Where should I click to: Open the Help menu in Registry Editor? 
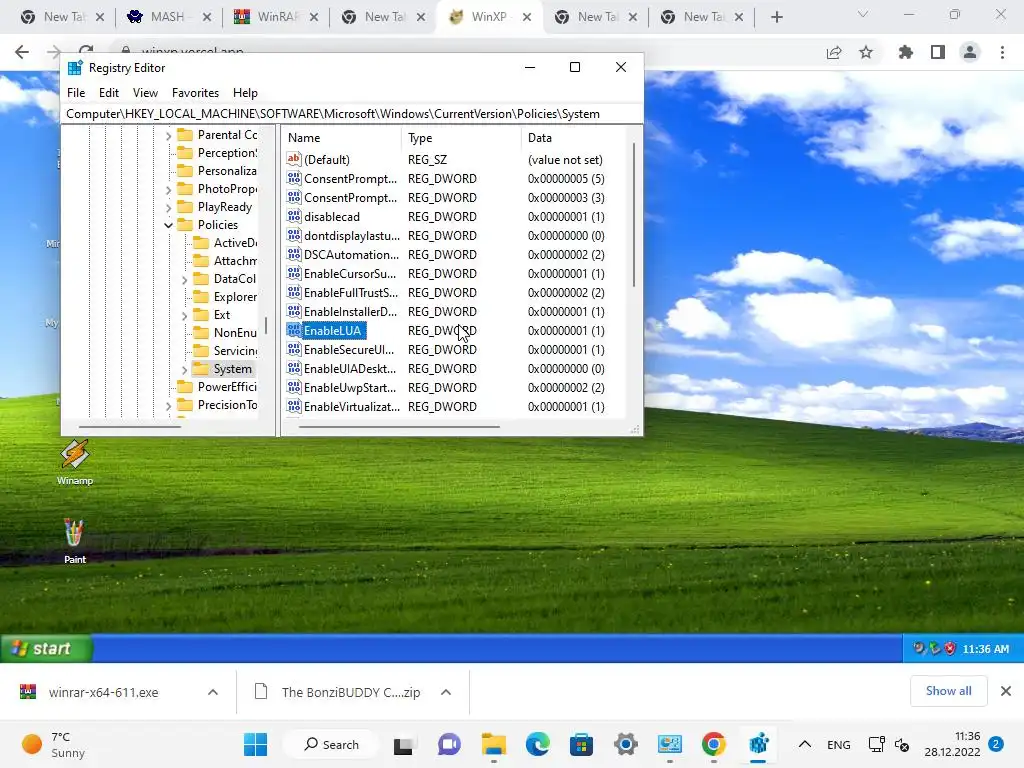pyautogui.click(x=245, y=93)
